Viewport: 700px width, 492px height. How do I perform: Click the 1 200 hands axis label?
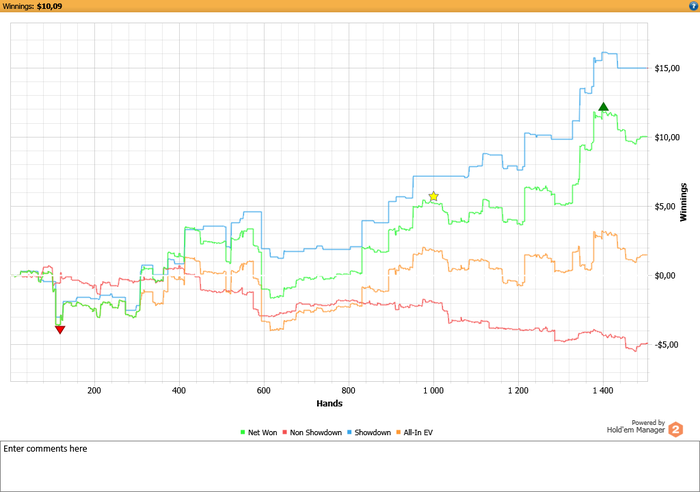(x=518, y=391)
